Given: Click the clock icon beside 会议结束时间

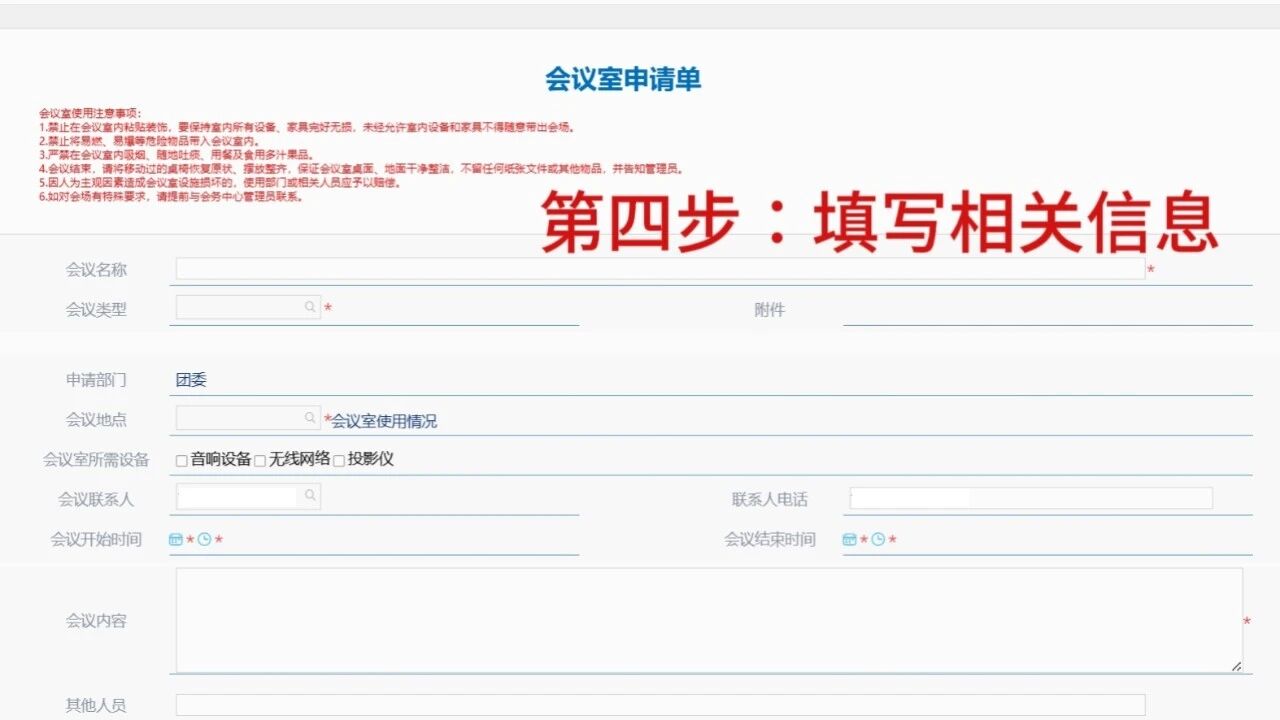Looking at the screenshot, I should coord(878,539).
